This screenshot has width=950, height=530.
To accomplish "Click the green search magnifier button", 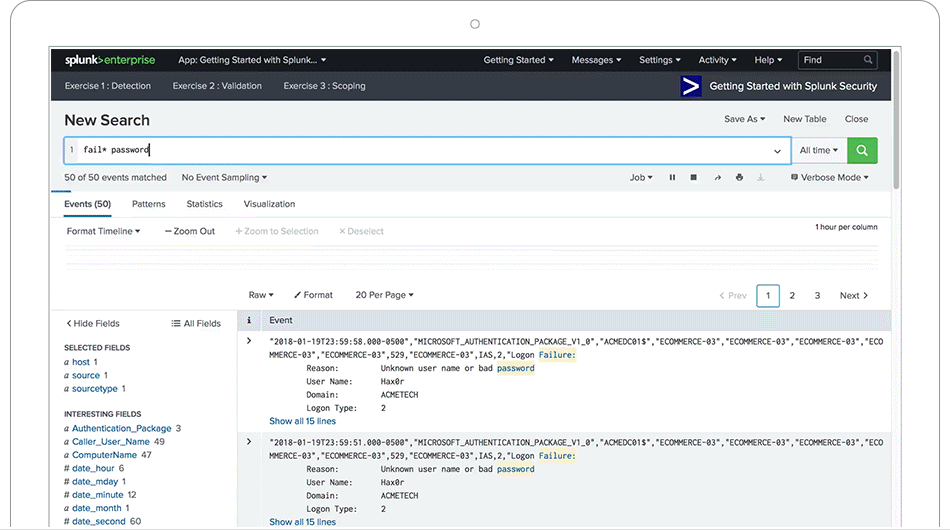I will pos(862,150).
